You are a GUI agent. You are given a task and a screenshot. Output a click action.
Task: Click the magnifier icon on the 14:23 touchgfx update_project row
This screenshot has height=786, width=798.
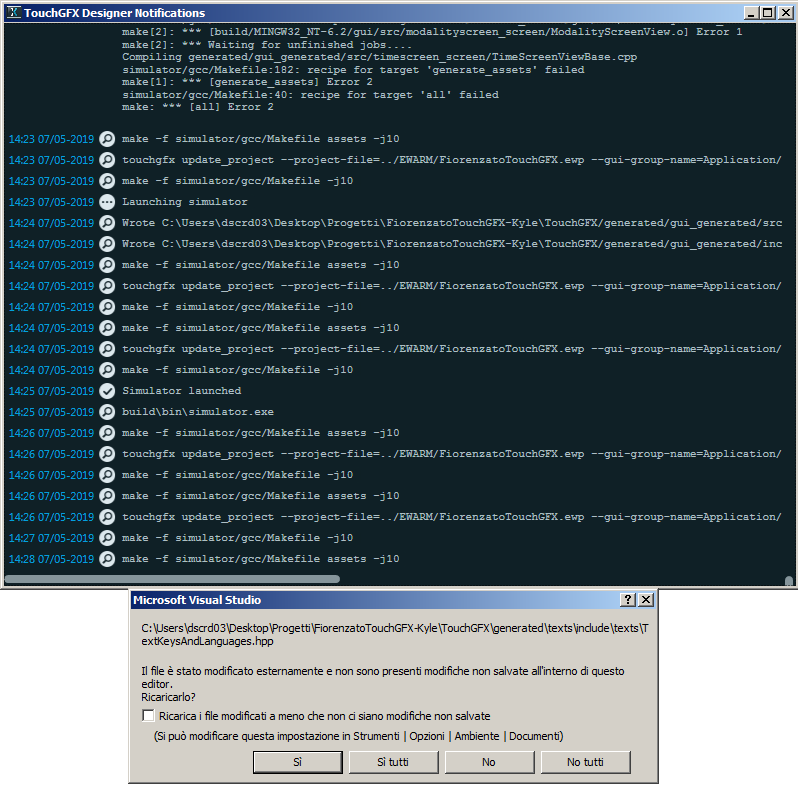pyautogui.click(x=107, y=160)
